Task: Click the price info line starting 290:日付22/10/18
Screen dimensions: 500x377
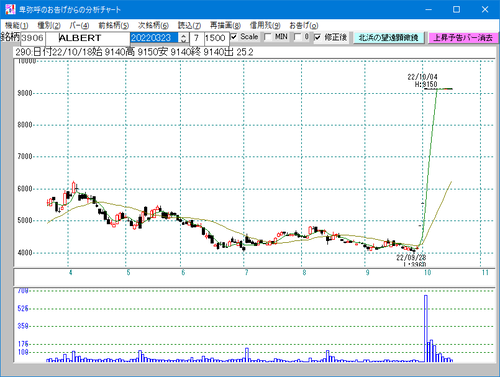Action: pos(134,52)
